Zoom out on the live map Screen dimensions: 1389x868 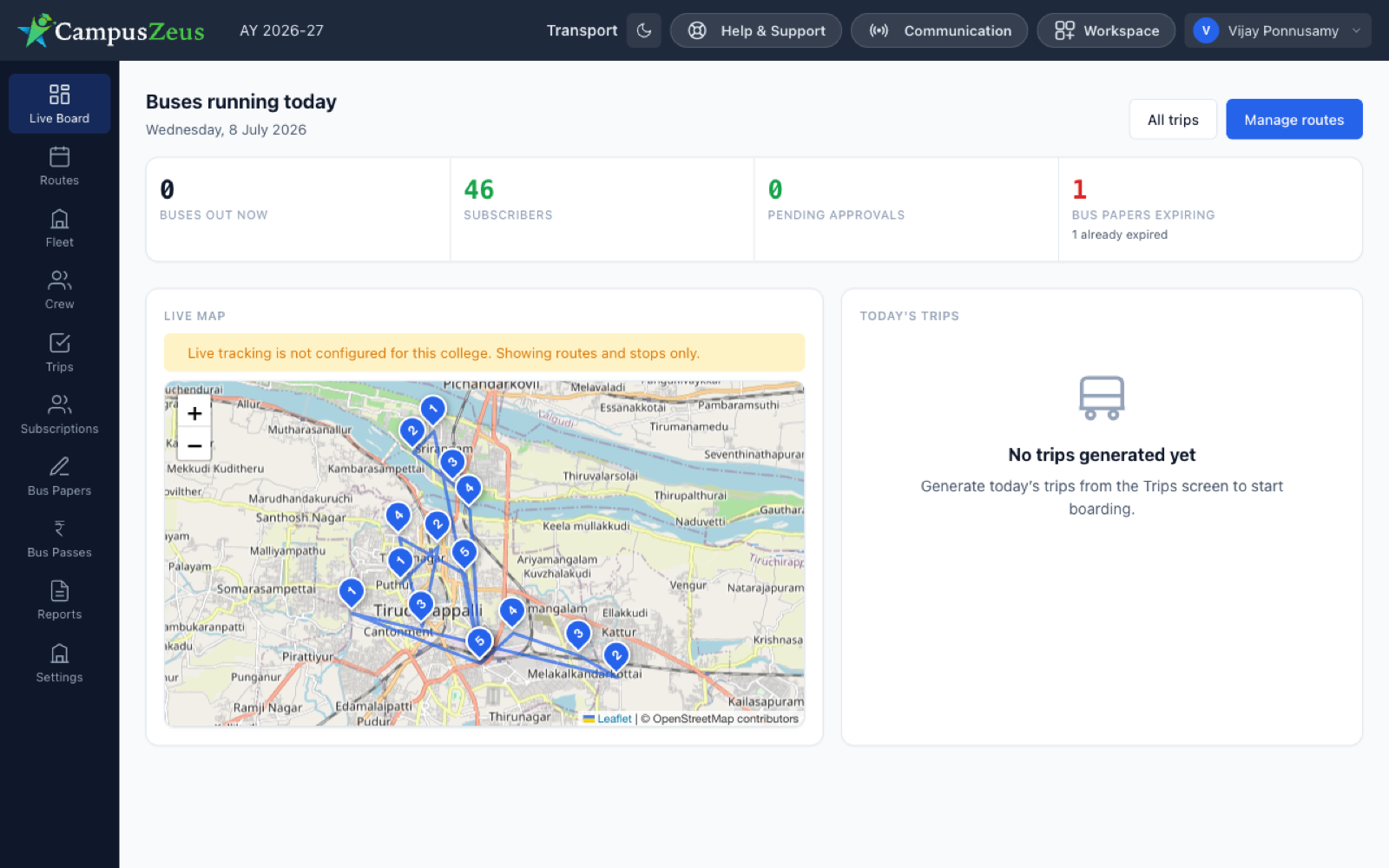pyautogui.click(x=194, y=445)
